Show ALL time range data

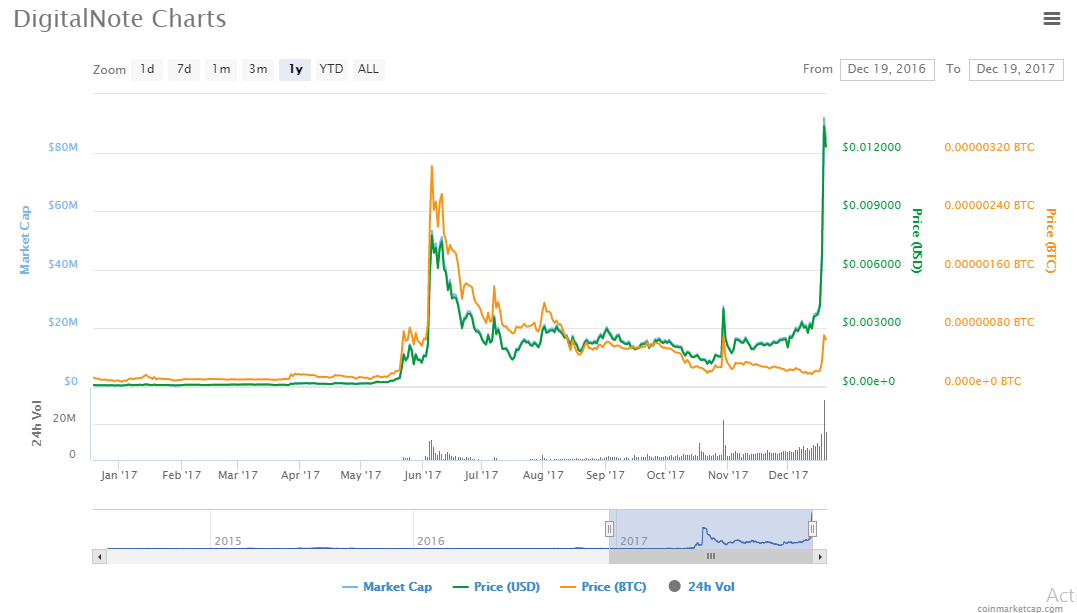368,69
